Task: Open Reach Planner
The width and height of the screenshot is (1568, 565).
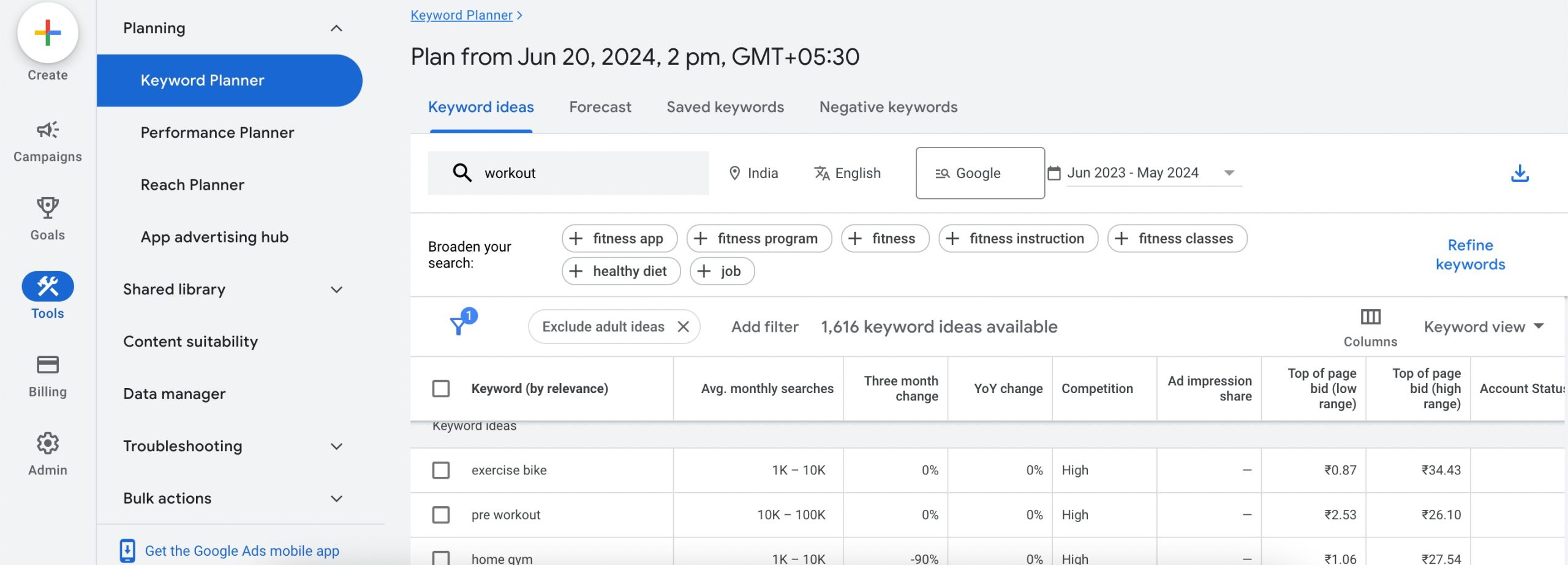Action: click(x=192, y=185)
